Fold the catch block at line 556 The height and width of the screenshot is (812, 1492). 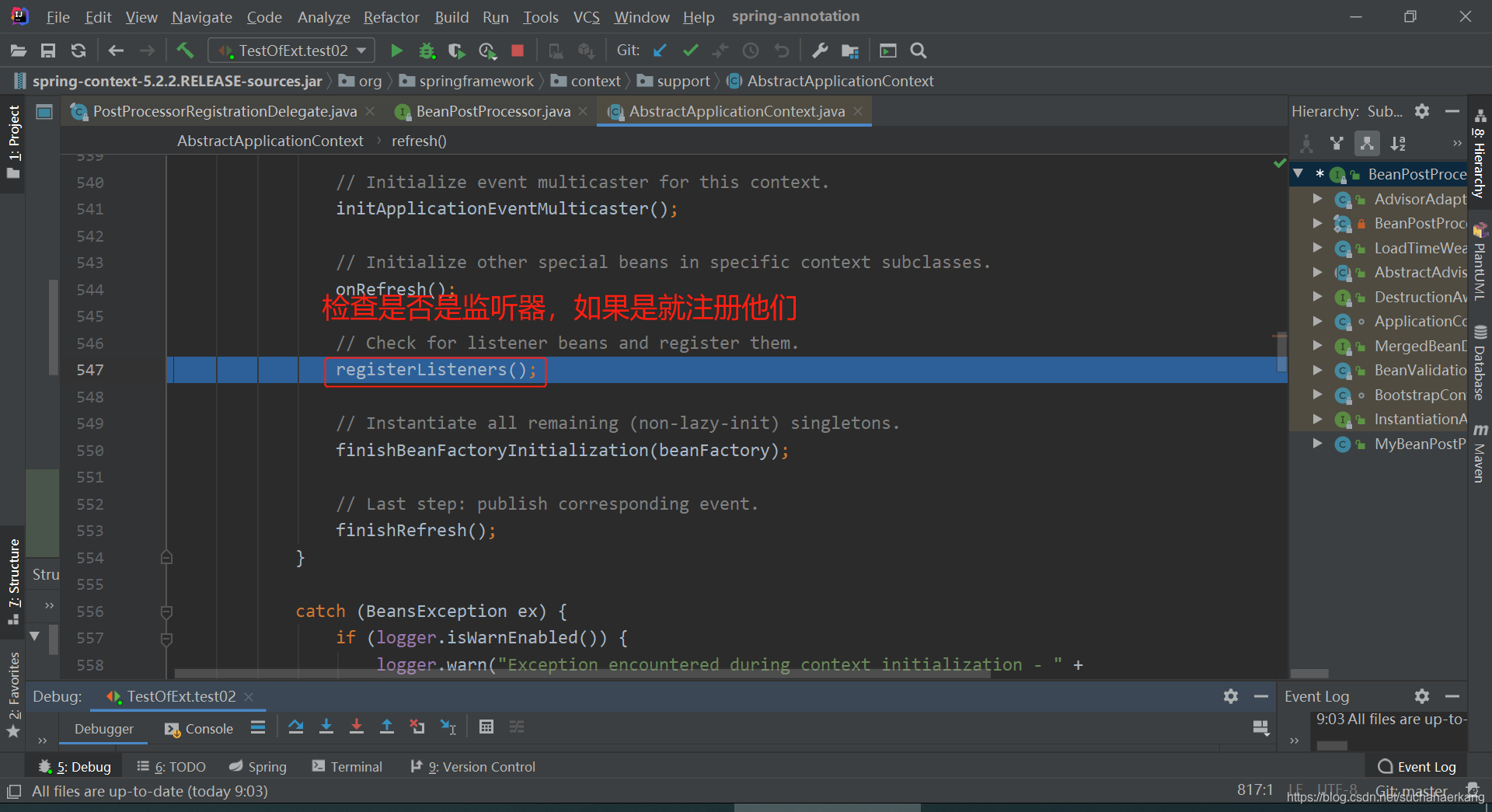[x=166, y=612]
